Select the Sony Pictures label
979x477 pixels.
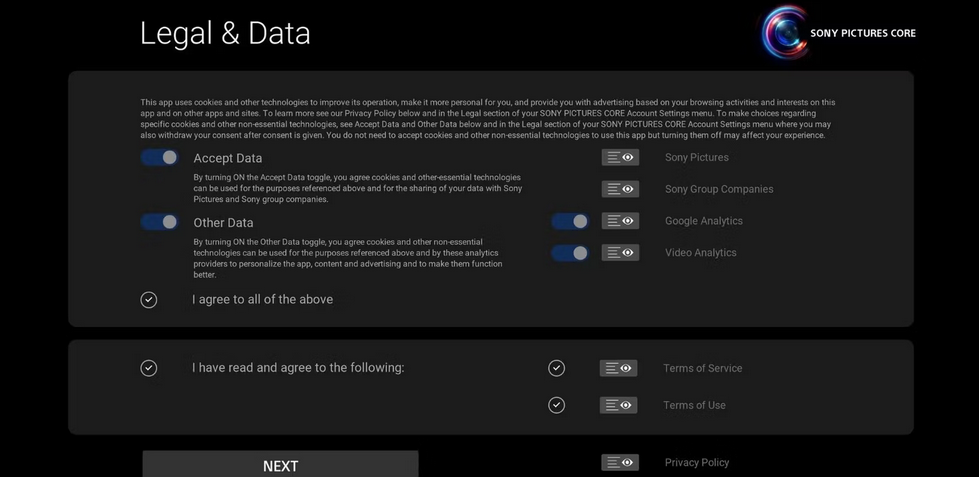click(697, 157)
